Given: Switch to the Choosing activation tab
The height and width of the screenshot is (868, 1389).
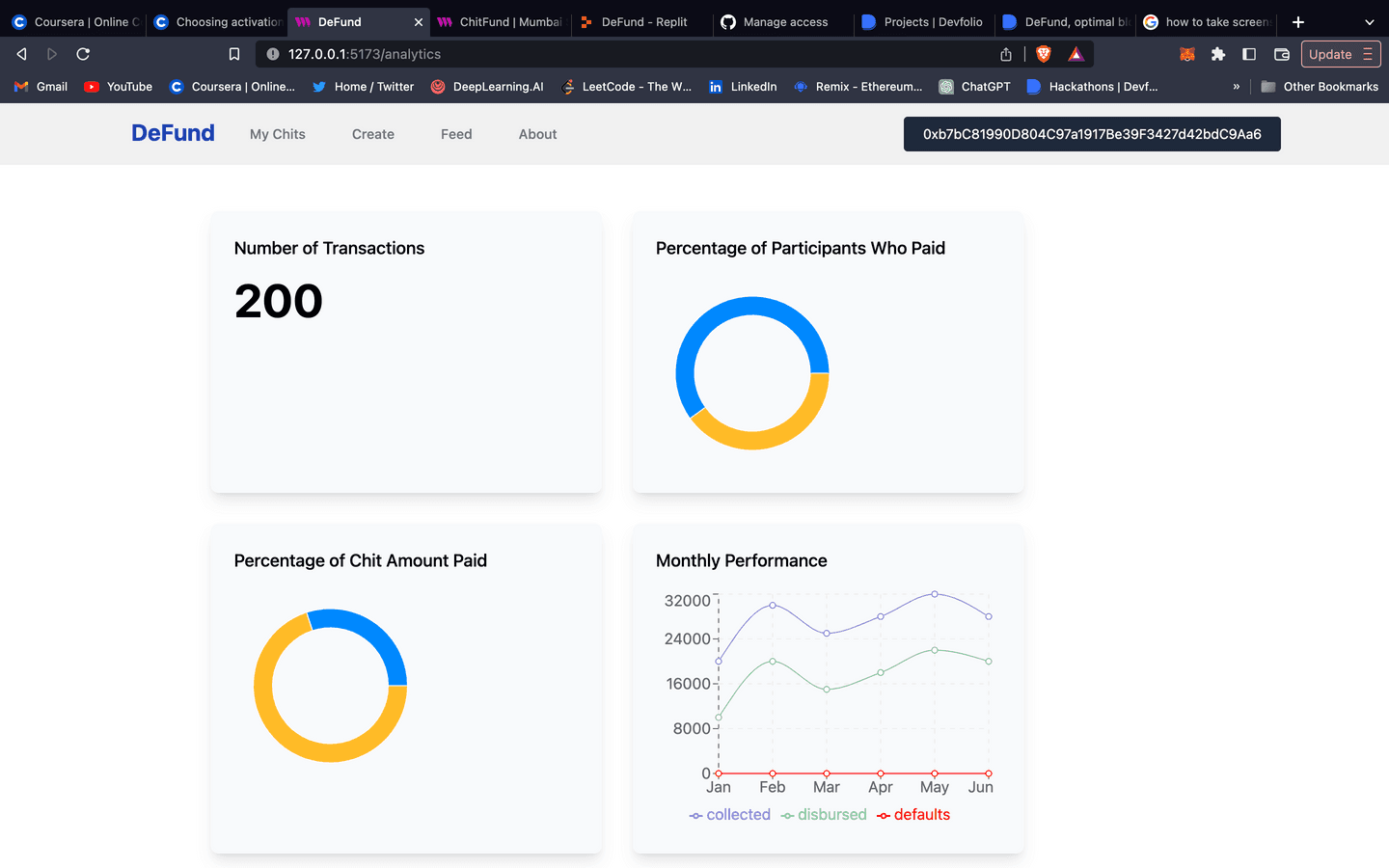Looking at the screenshot, I should pyautogui.click(x=217, y=21).
